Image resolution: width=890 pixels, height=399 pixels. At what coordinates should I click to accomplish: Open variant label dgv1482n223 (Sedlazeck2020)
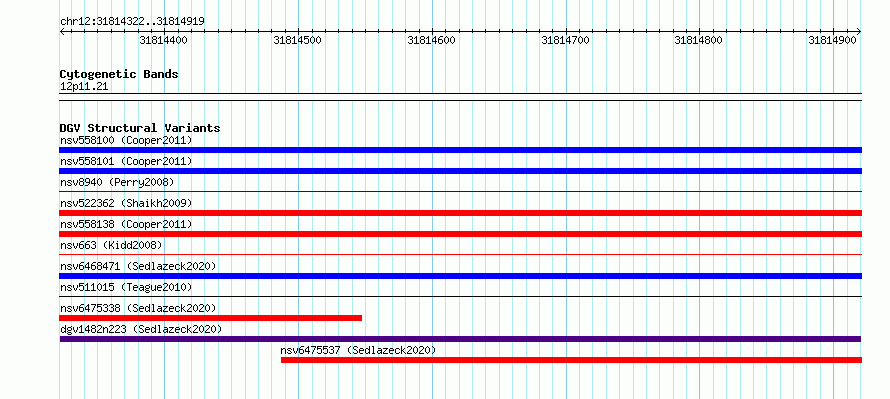[141, 329]
